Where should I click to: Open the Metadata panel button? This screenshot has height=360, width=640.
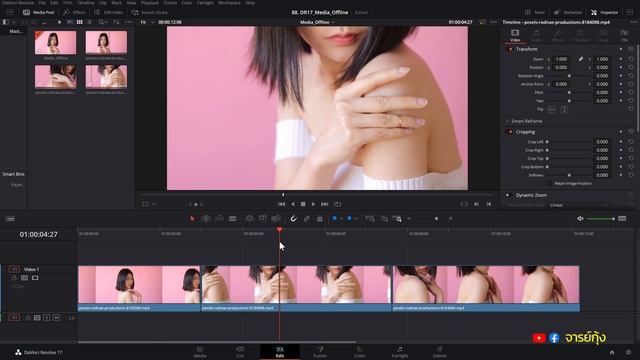pyautogui.click(x=568, y=12)
